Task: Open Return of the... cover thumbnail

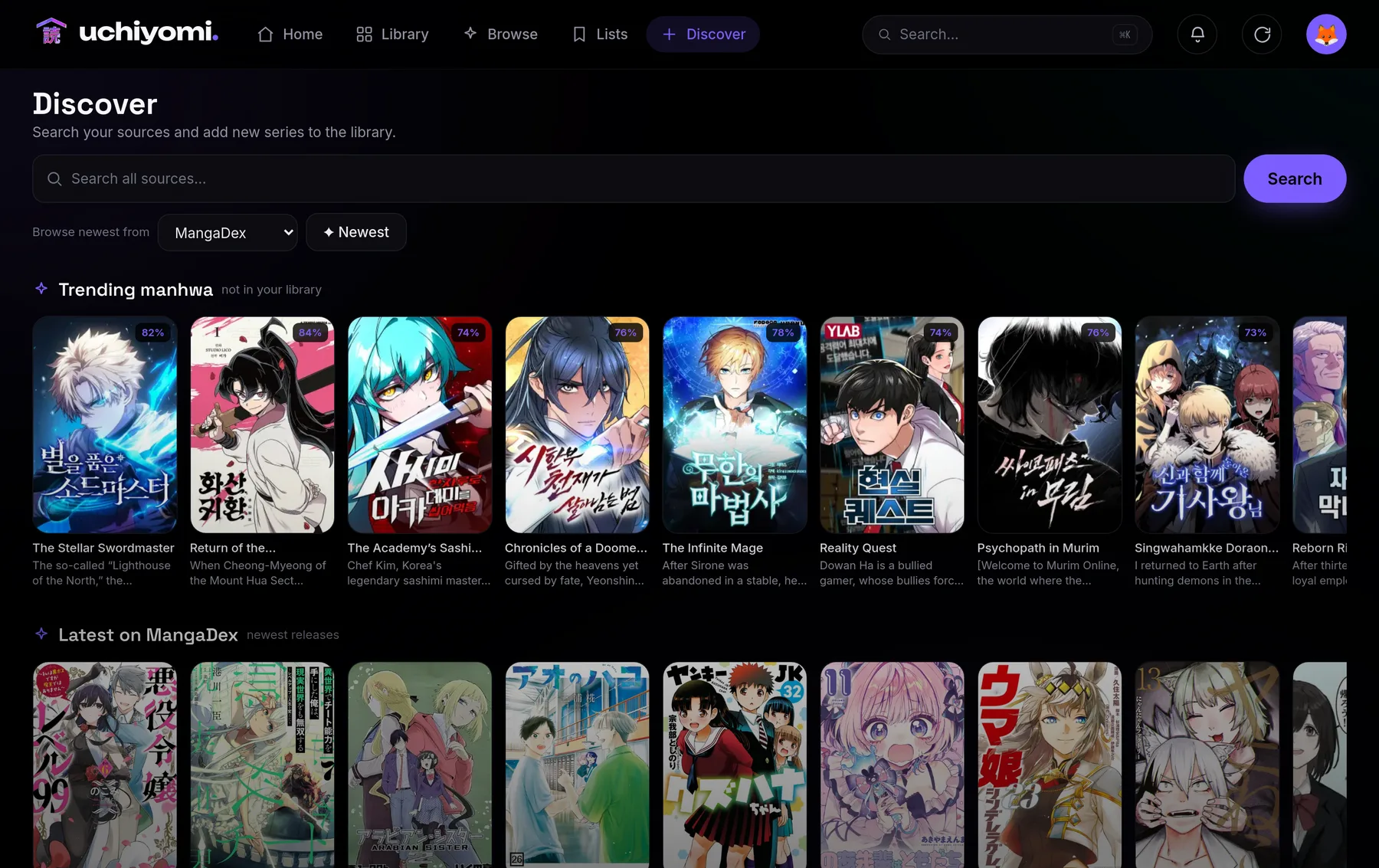Action: tap(262, 425)
